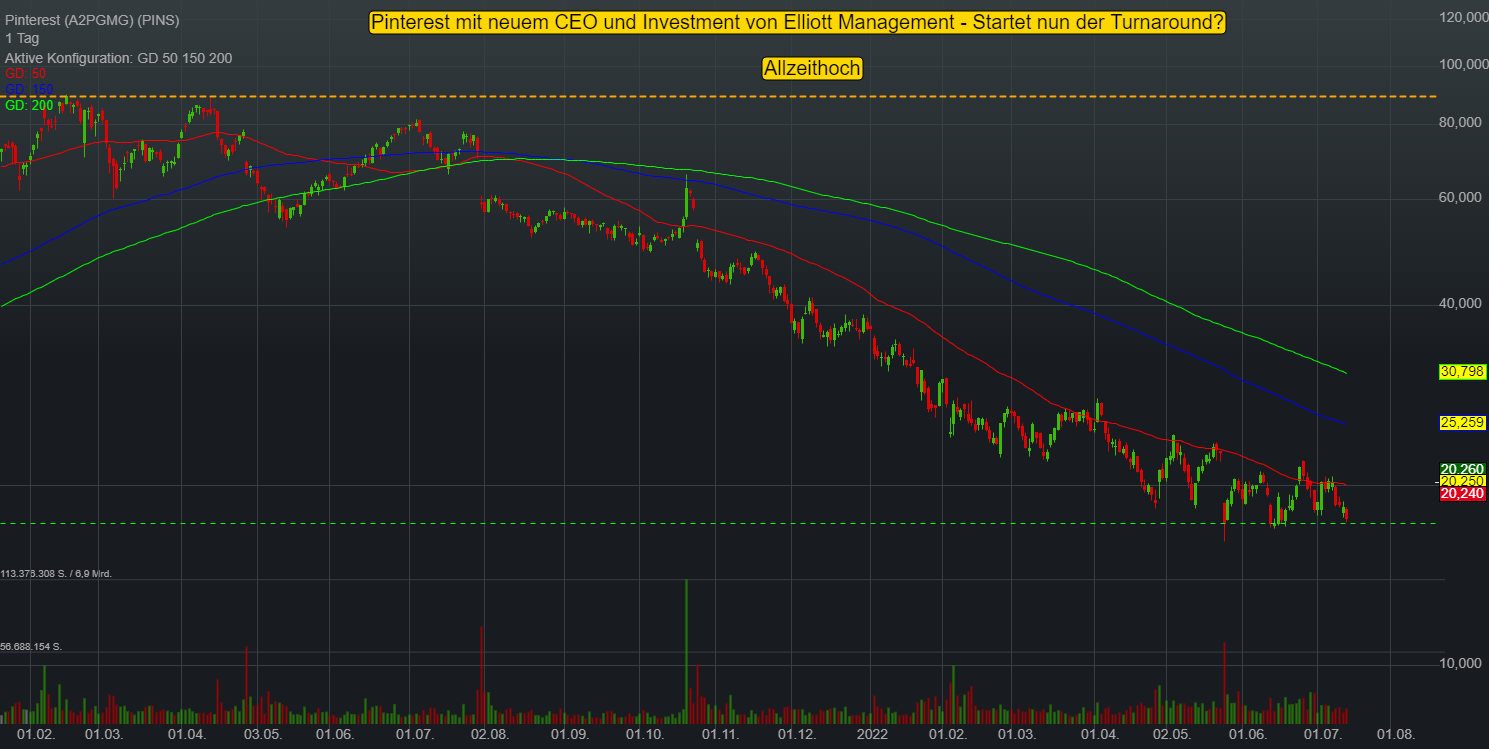Click the 02.05. date on time axis
The image size is (1489, 749).
1171,735
